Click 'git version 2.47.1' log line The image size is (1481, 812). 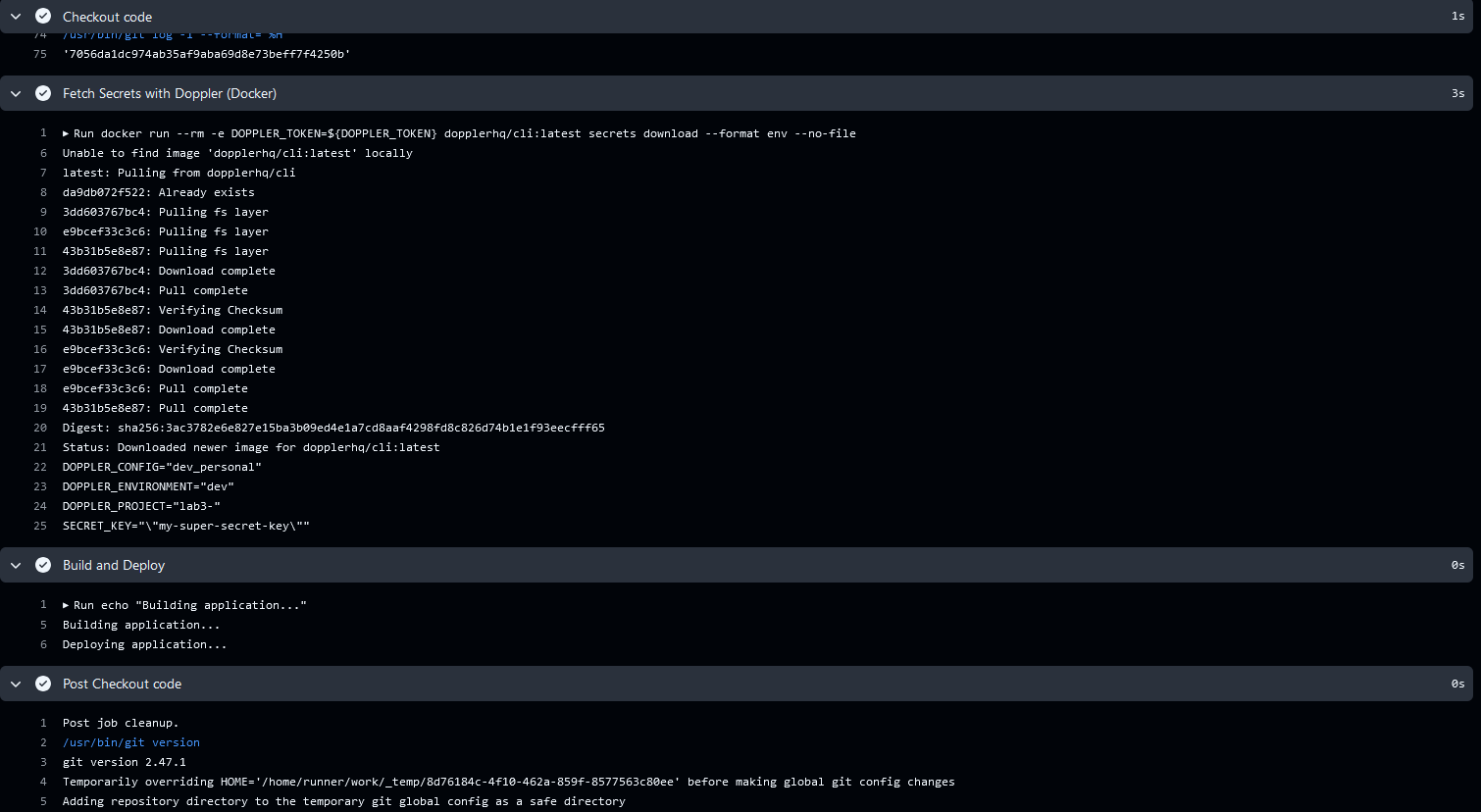click(x=125, y=762)
